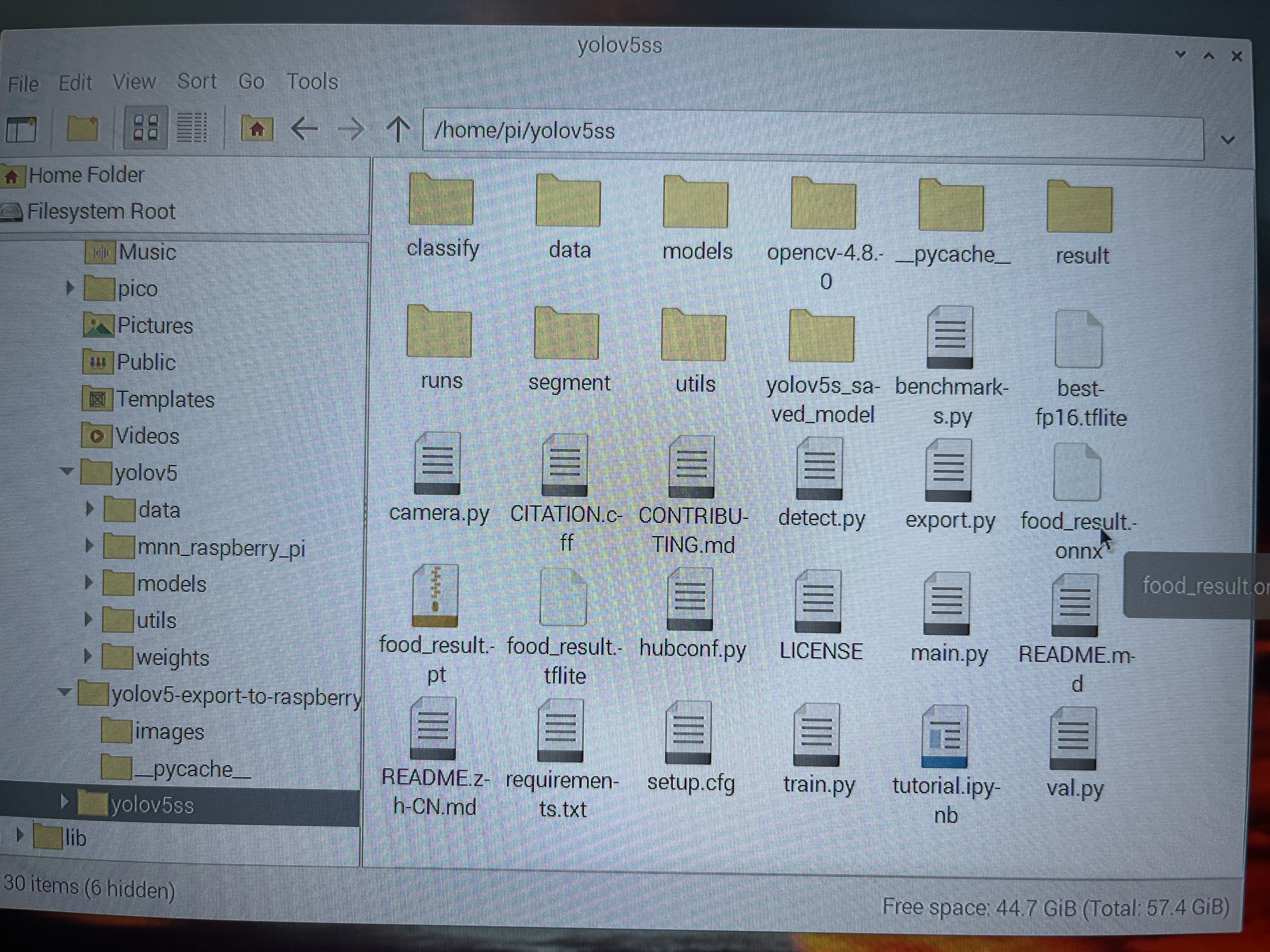This screenshot has height=952, width=1270.
Task: Click Home Folder in the places list
Action: pos(86,175)
